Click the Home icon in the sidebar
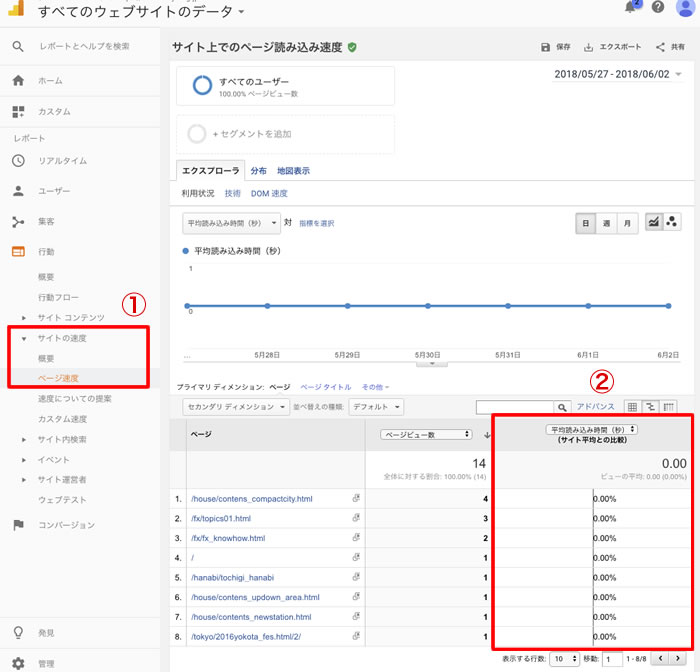 pyautogui.click(x=18, y=81)
